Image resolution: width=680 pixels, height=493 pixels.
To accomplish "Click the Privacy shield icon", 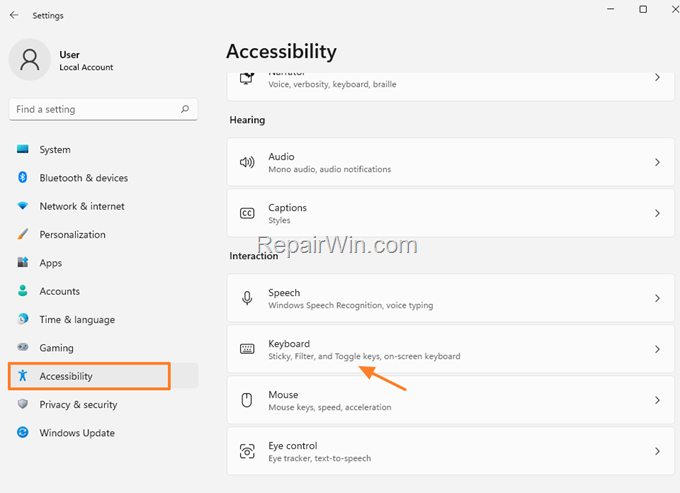I will (x=23, y=404).
